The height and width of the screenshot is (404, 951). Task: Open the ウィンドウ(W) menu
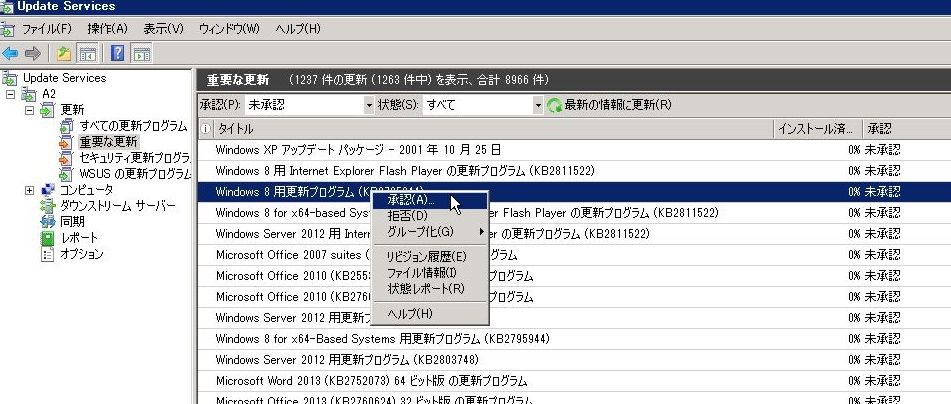pyautogui.click(x=229, y=29)
